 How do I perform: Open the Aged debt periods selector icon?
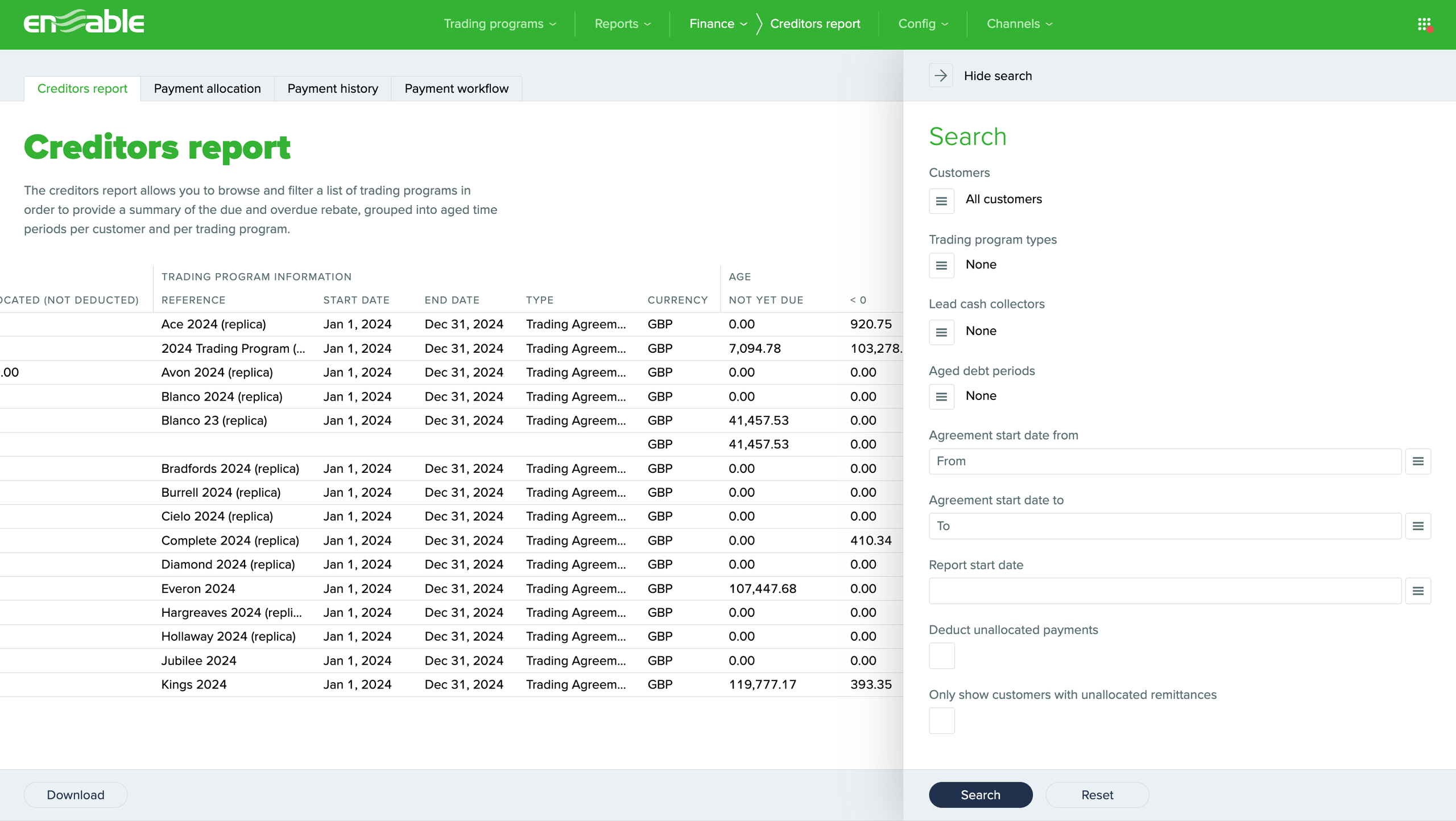pyautogui.click(x=941, y=397)
